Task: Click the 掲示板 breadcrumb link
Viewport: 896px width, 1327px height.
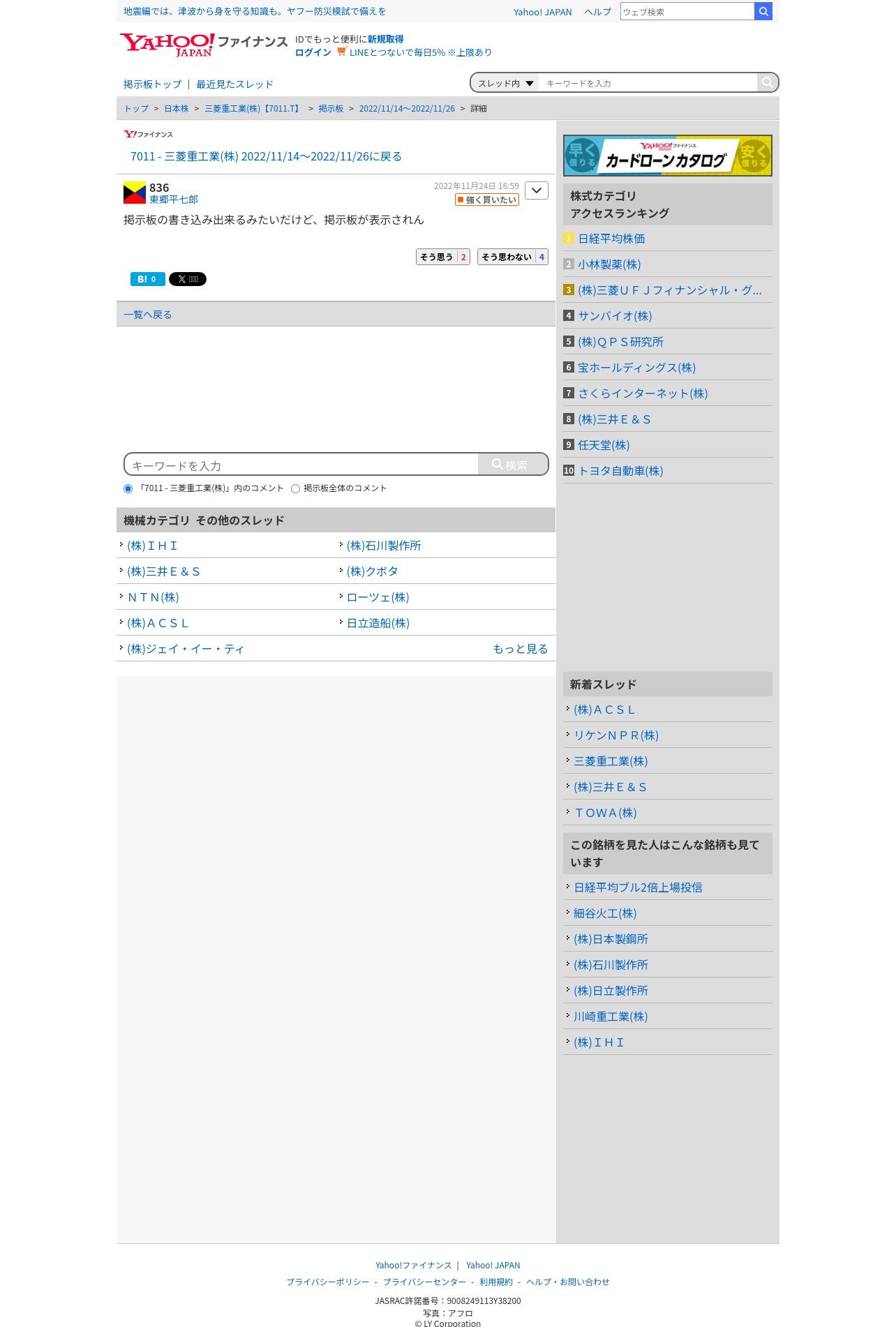Action: (x=331, y=109)
